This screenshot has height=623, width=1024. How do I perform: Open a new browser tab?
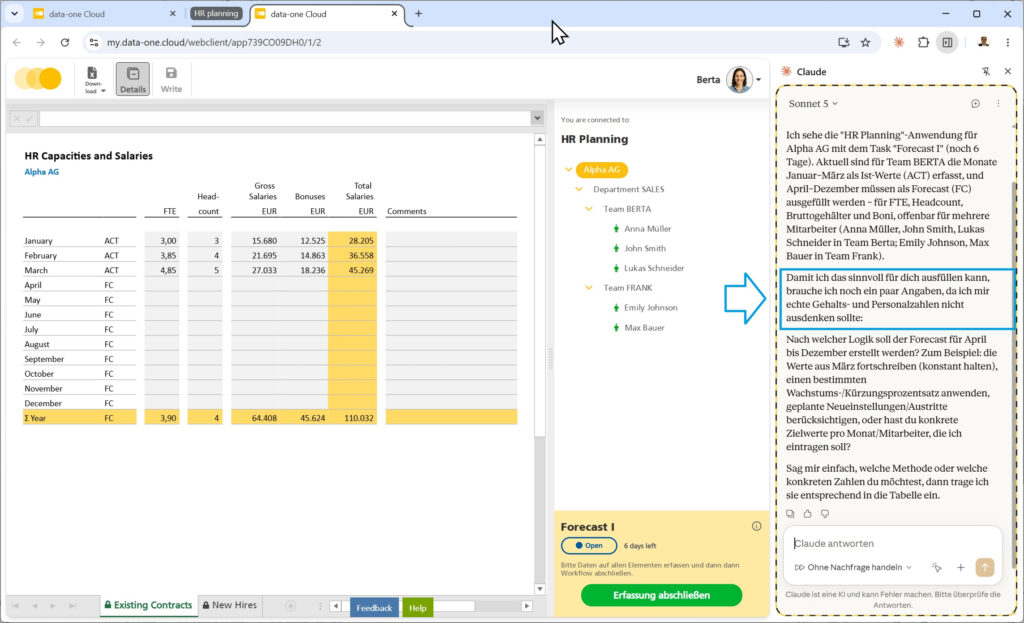point(419,13)
